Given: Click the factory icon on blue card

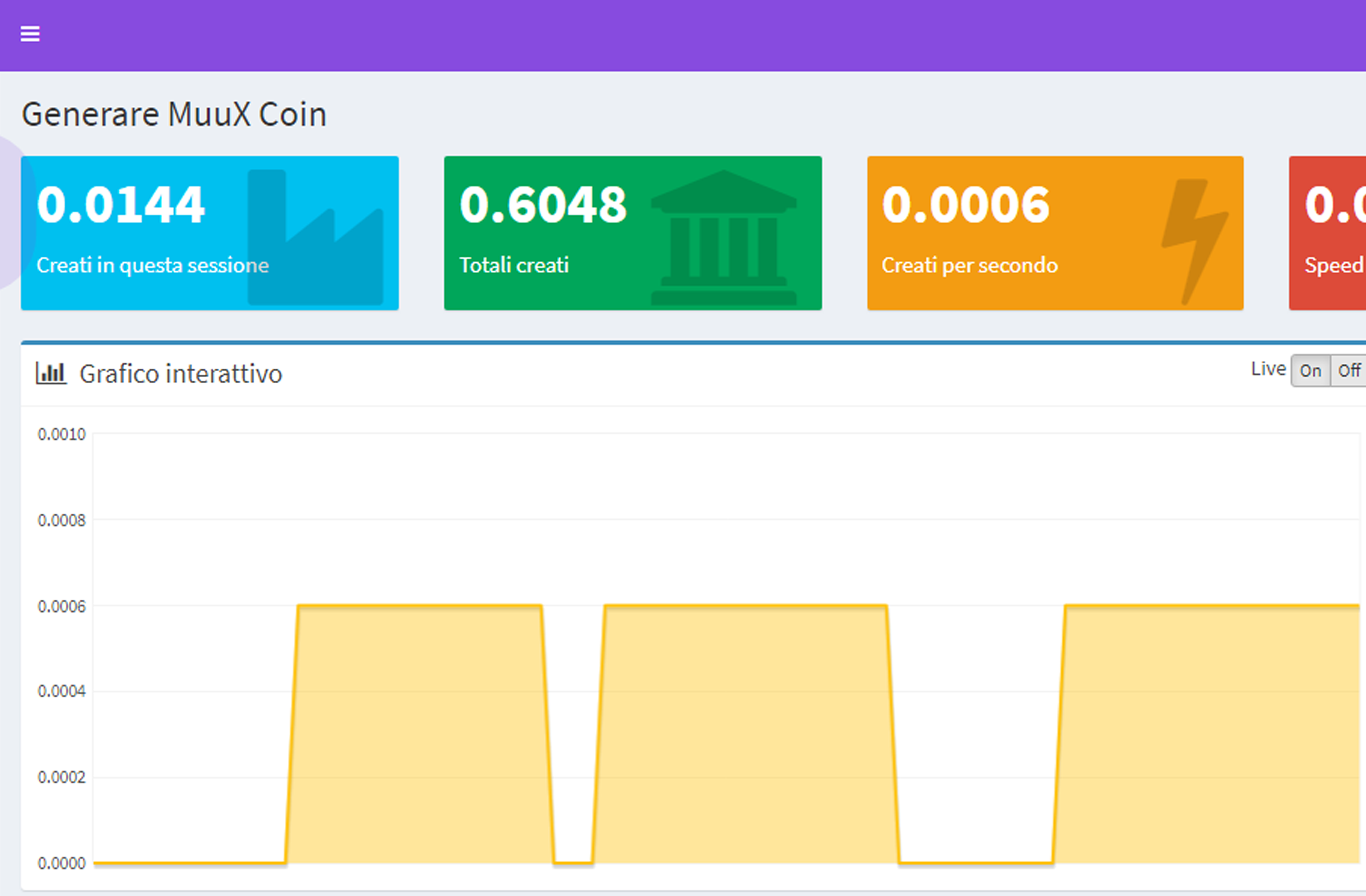Looking at the screenshot, I should pos(315,237).
